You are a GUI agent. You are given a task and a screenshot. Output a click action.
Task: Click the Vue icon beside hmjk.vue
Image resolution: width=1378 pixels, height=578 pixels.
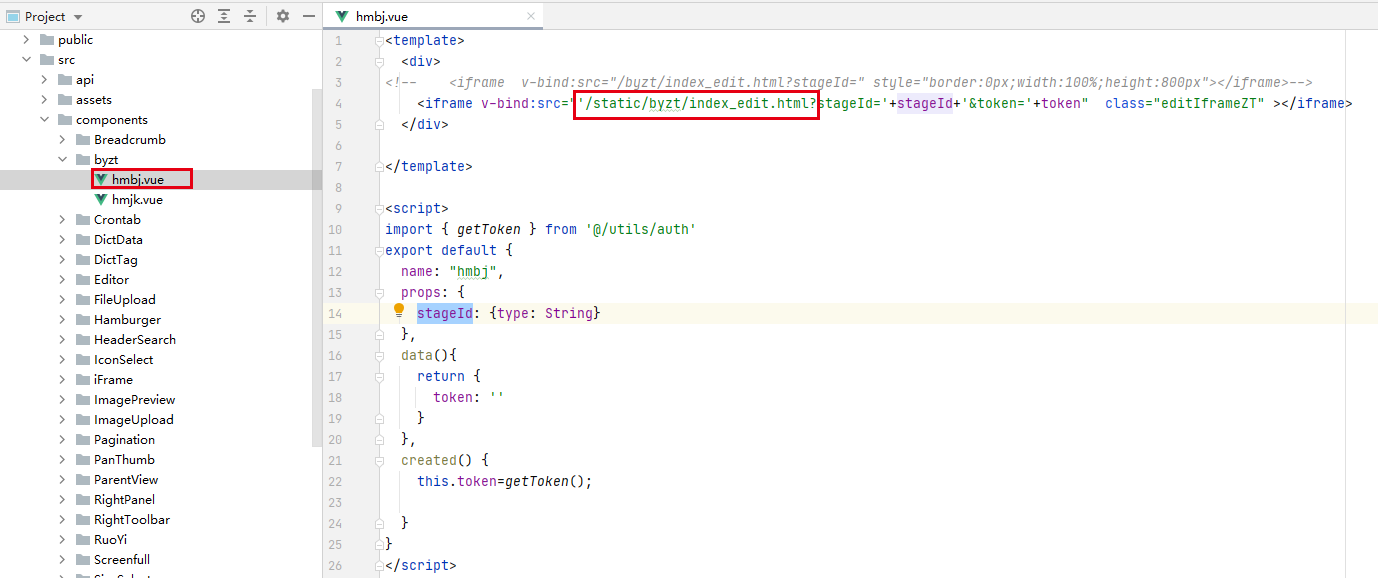101,199
